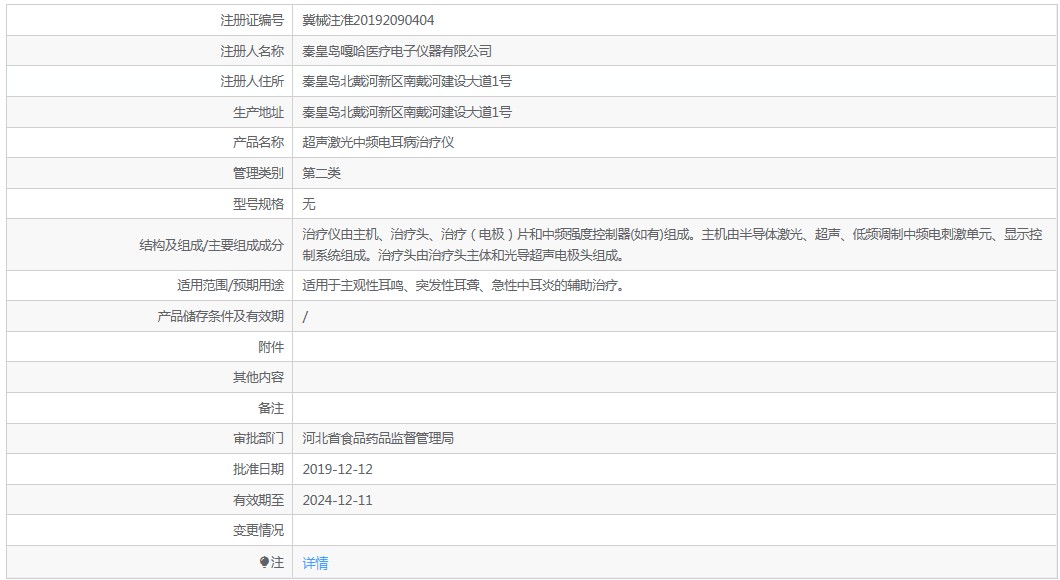This screenshot has width=1060, height=580.
Task: Select the address in 生产地址 row
Action: 407,112
